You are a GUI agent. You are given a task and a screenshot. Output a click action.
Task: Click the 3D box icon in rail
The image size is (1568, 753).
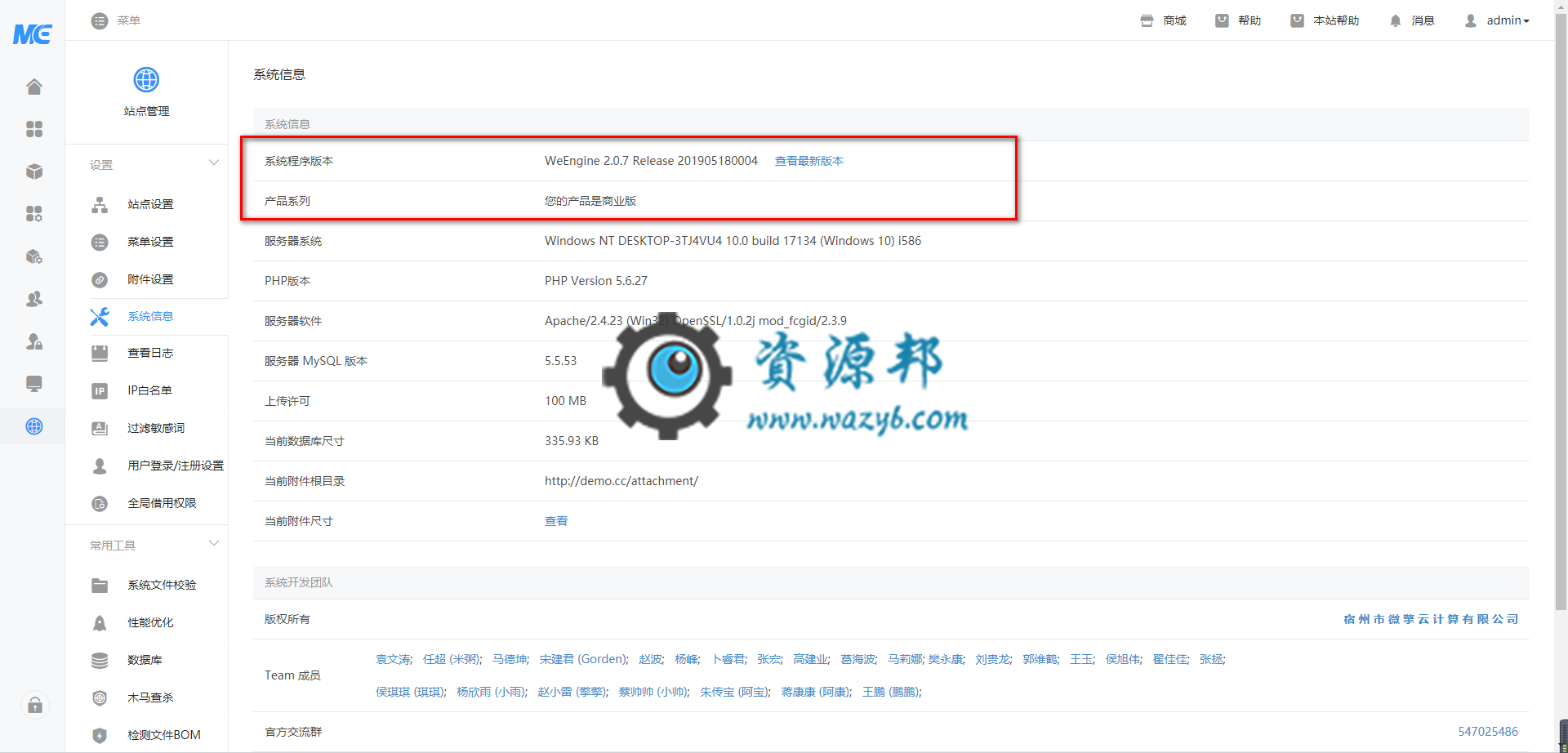coord(33,172)
